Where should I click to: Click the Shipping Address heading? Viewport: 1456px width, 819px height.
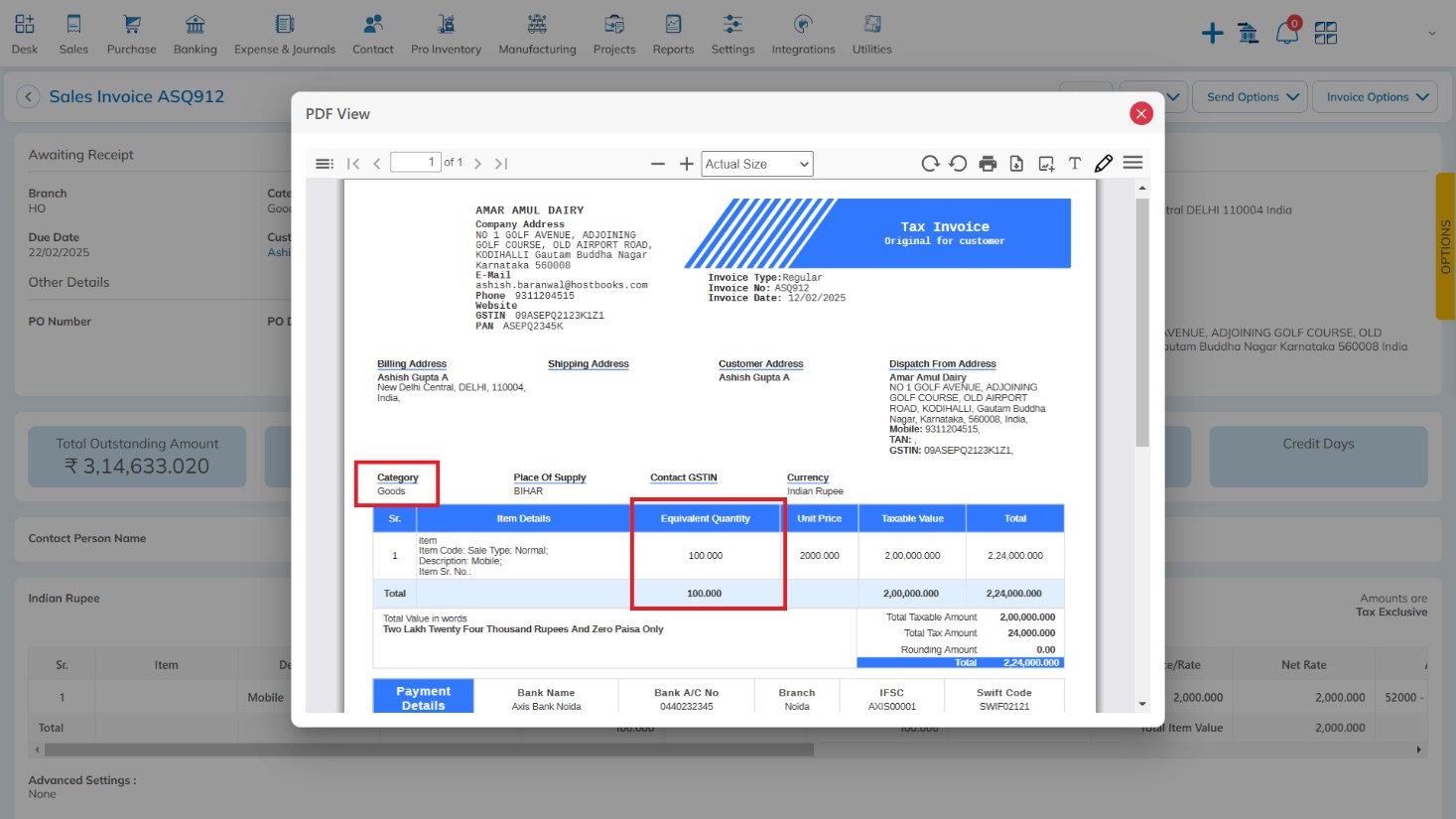click(x=589, y=364)
